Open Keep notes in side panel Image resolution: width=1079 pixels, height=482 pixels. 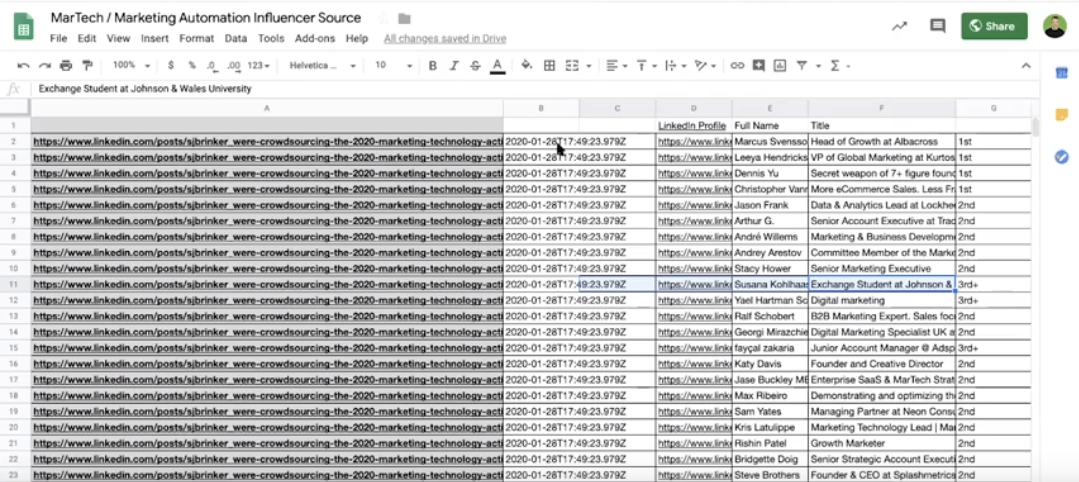point(1061,114)
